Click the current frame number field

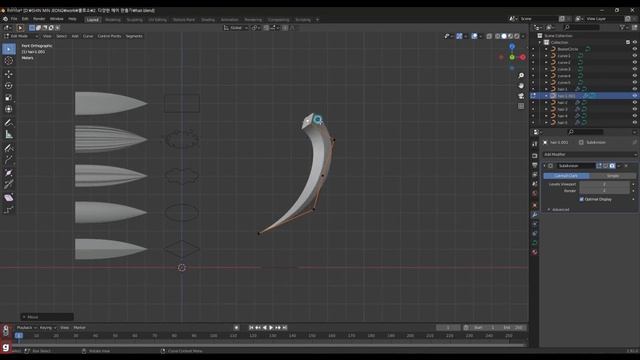448,328
